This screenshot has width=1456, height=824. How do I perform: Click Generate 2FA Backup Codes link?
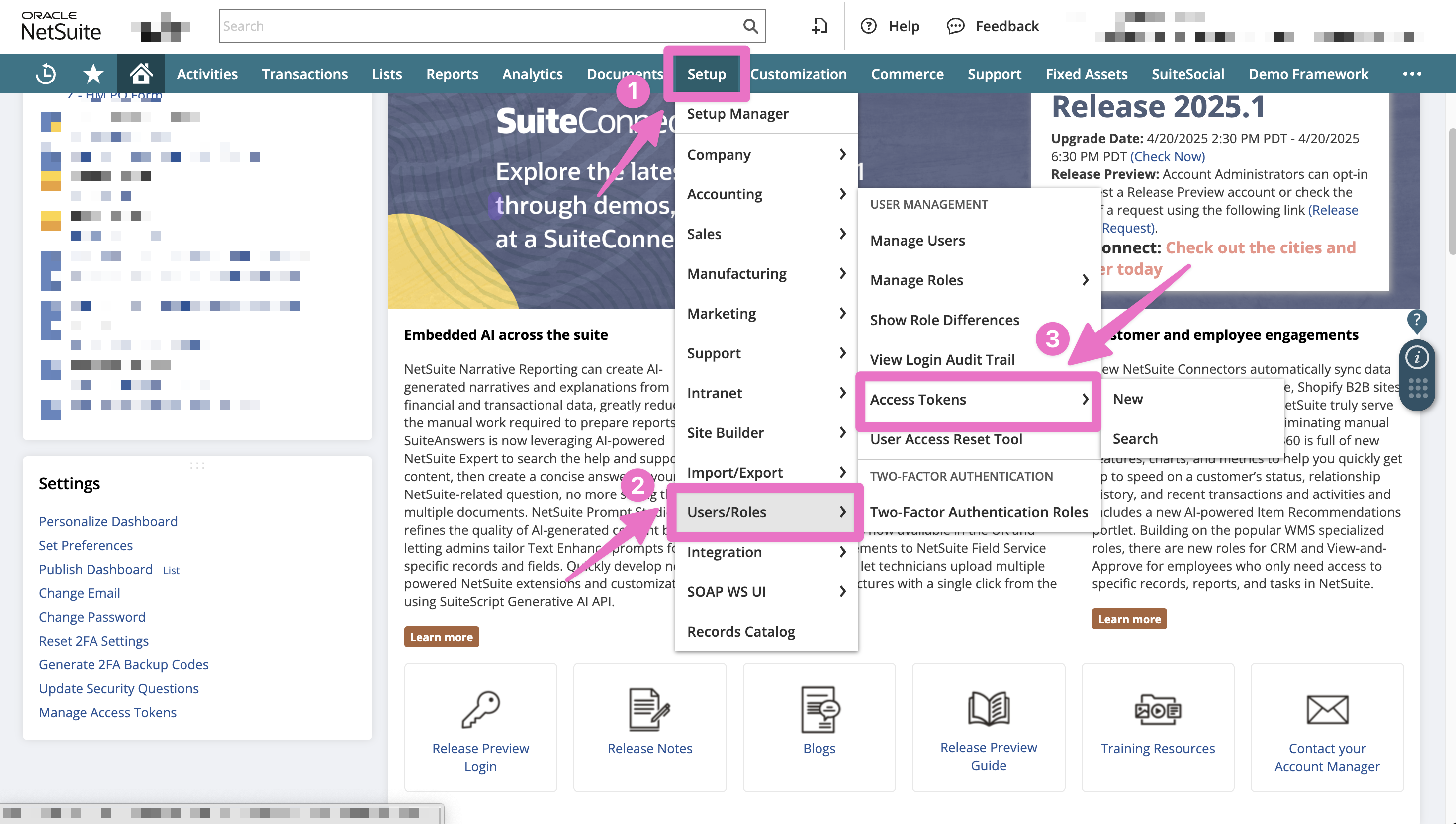(x=123, y=664)
